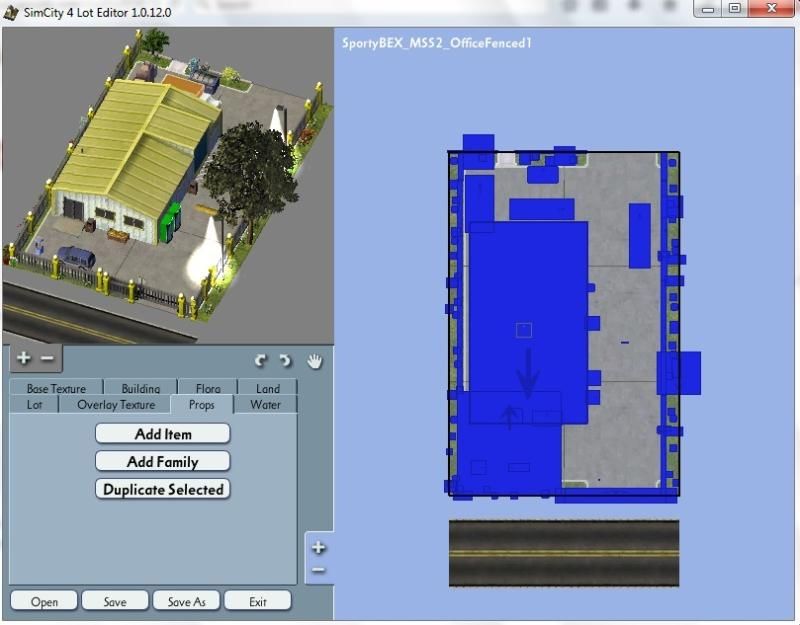The height and width of the screenshot is (625, 800).
Task: Click the Add Item button
Action: 163,434
